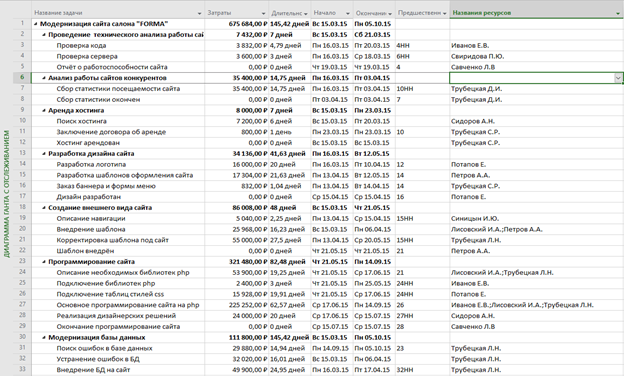Open the resource dropdown in row 6 cell
The height and width of the screenshot is (376, 624).
pos(618,78)
